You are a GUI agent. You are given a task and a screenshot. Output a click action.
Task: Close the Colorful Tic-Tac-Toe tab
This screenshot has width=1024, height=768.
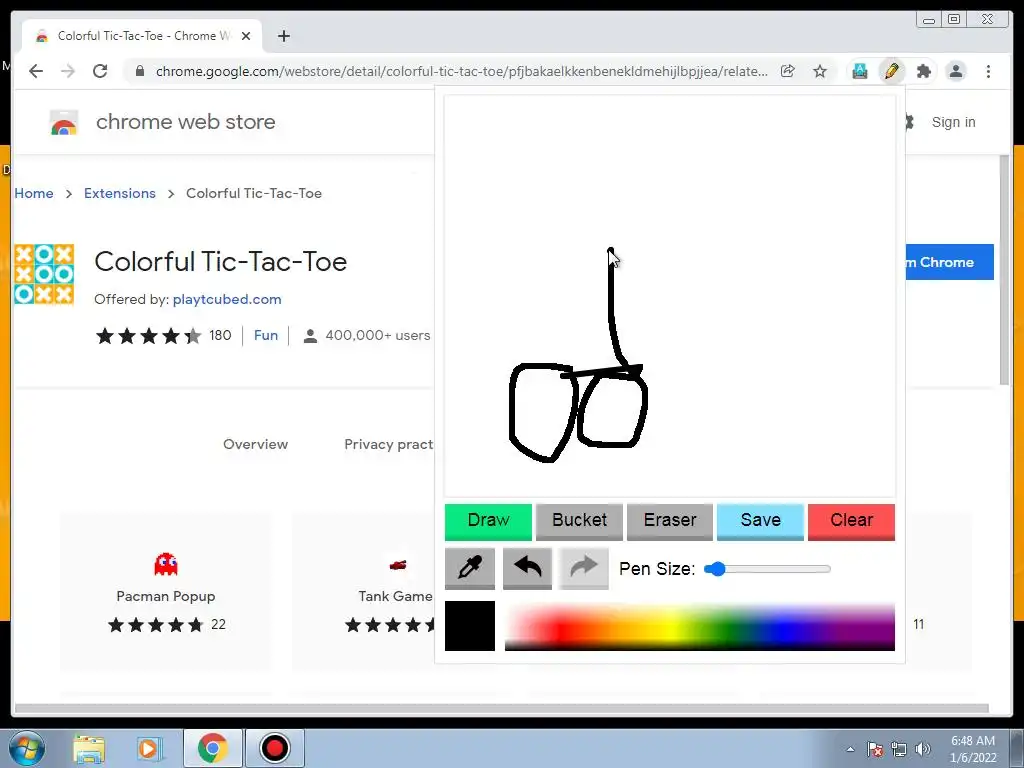(246, 36)
